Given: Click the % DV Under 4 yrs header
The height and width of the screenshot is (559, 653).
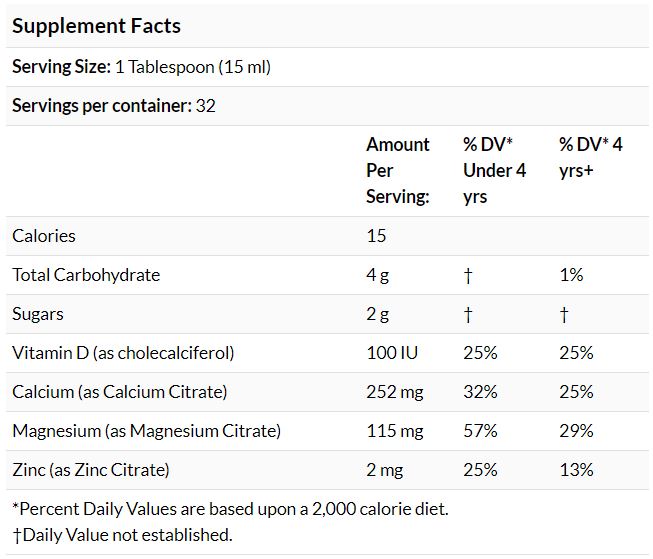Looking at the screenshot, I should [x=494, y=170].
